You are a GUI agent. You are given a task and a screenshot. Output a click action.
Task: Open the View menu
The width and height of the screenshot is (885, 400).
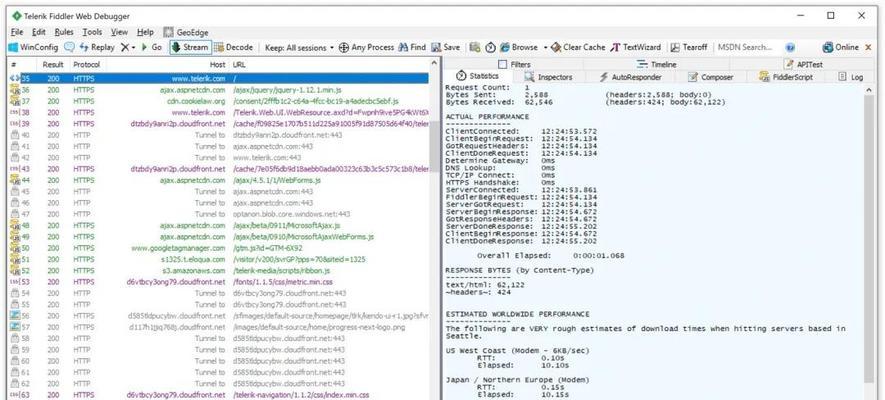click(119, 32)
